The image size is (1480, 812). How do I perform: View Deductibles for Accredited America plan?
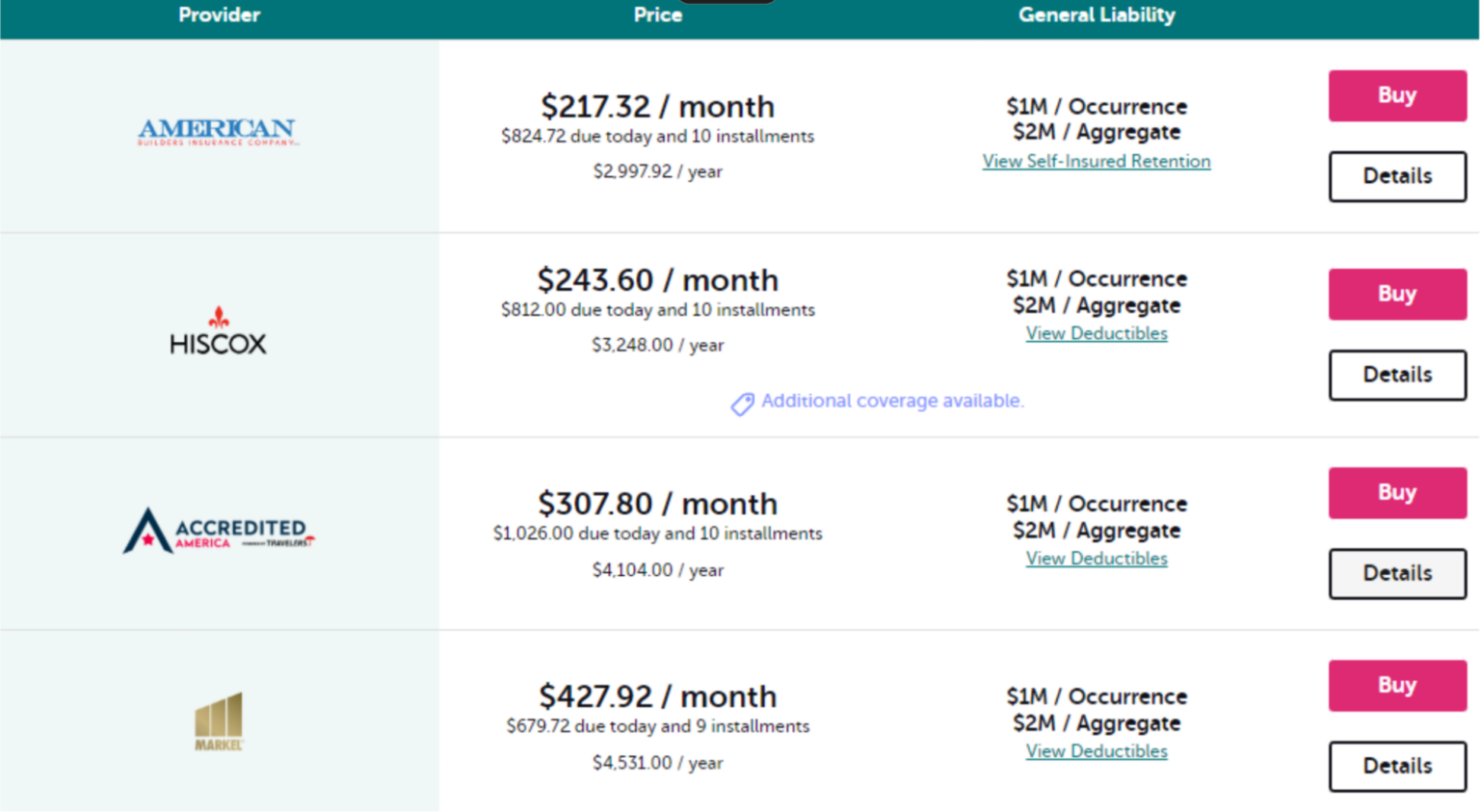[1096, 559]
